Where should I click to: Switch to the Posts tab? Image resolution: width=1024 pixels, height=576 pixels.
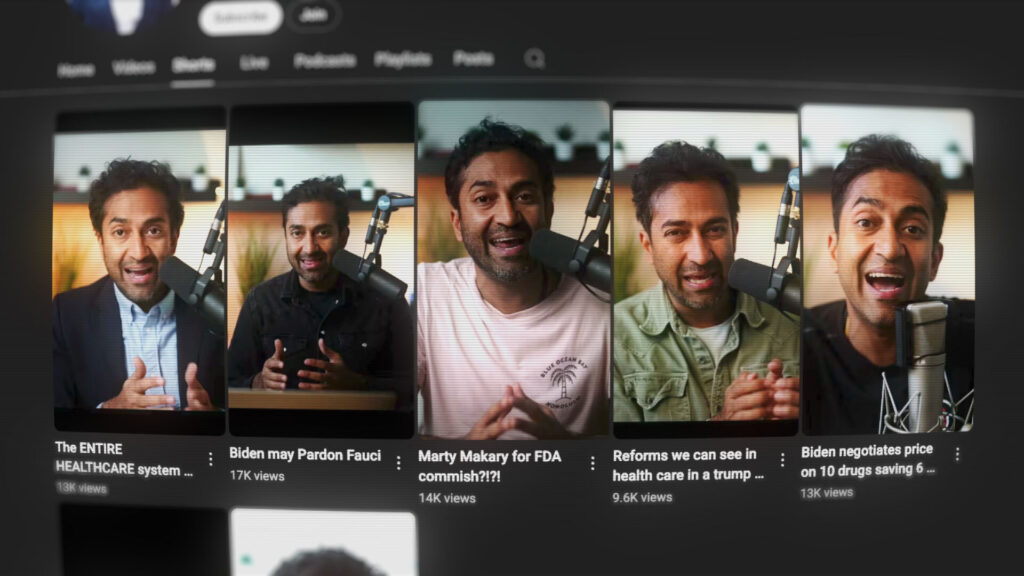473,59
